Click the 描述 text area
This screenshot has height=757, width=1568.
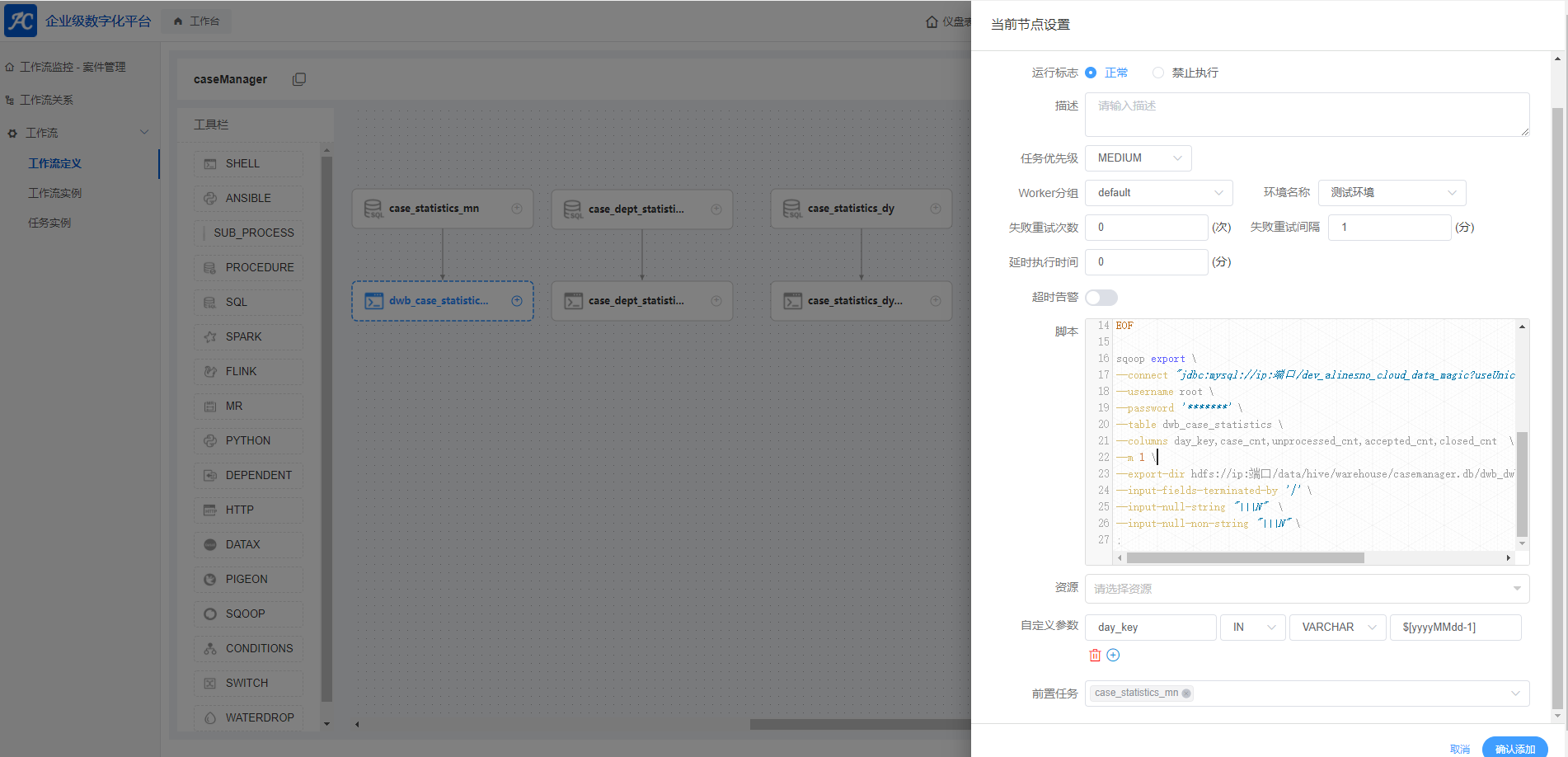click(1307, 115)
